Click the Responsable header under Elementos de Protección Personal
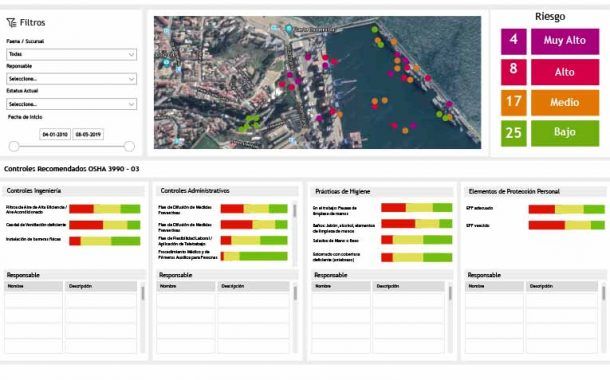 tap(535, 275)
